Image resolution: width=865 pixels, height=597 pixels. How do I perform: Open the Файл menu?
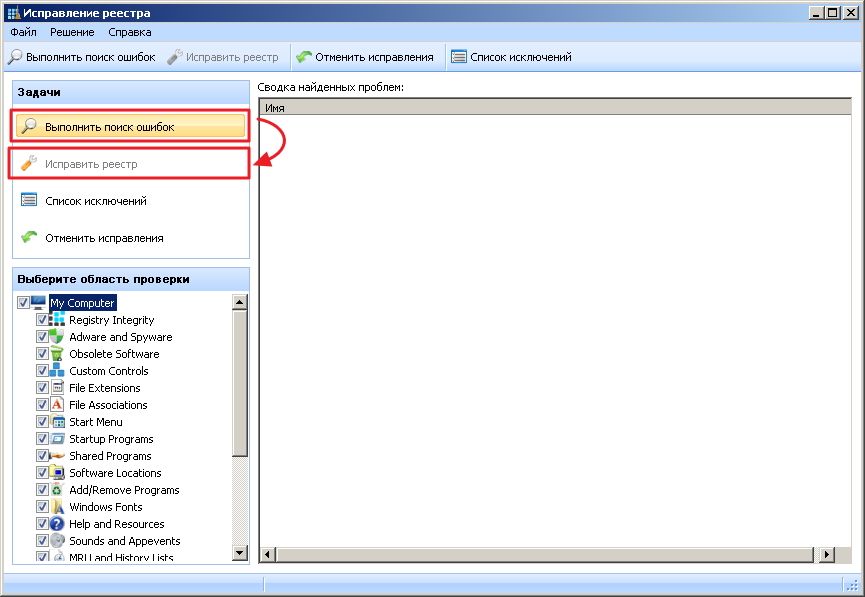click(23, 32)
